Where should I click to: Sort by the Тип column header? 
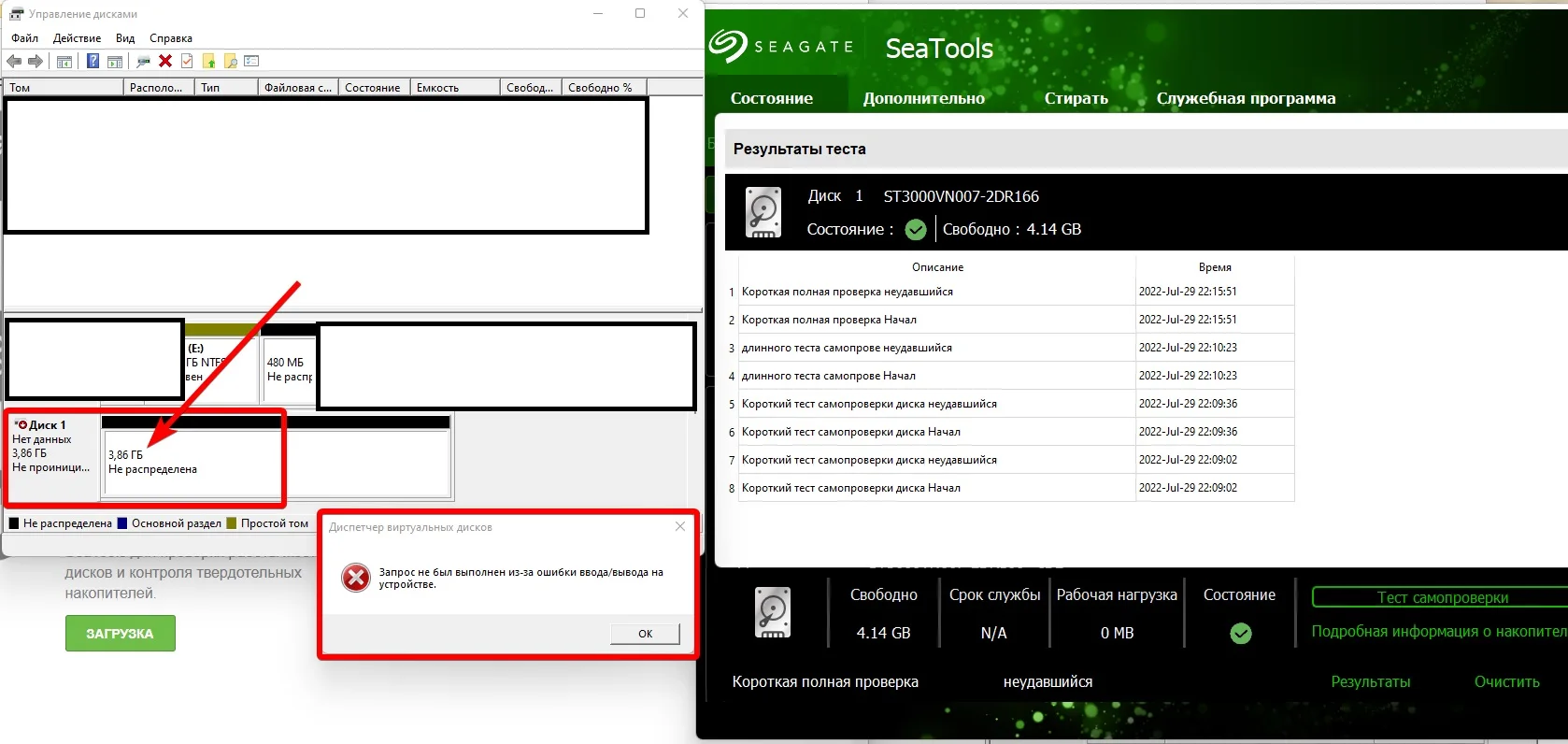click(226, 88)
